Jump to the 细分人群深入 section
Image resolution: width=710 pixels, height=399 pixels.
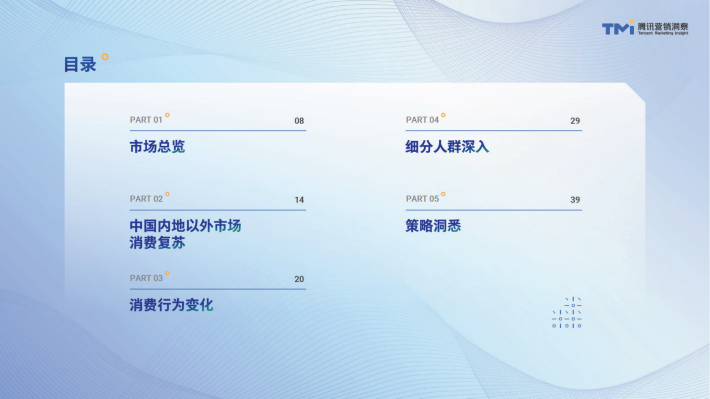pyautogui.click(x=447, y=147)
